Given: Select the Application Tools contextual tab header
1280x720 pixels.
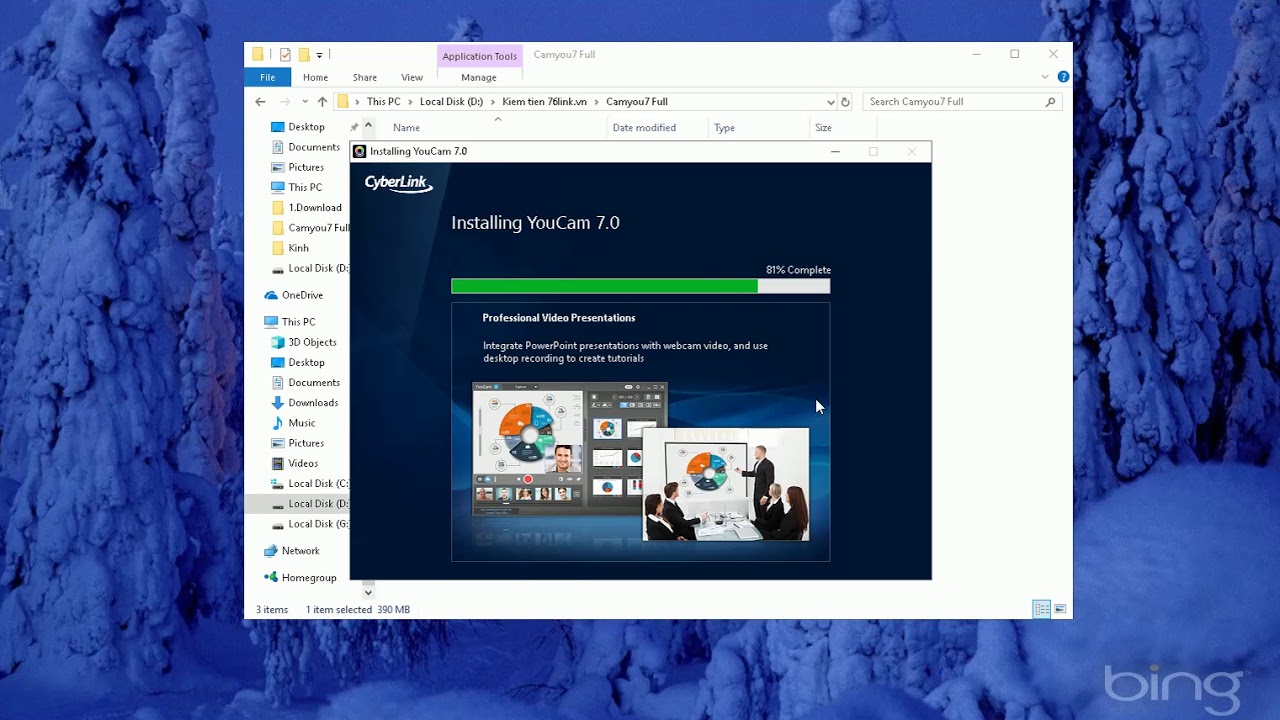Looking at the screenshot, I should (480, 56).
